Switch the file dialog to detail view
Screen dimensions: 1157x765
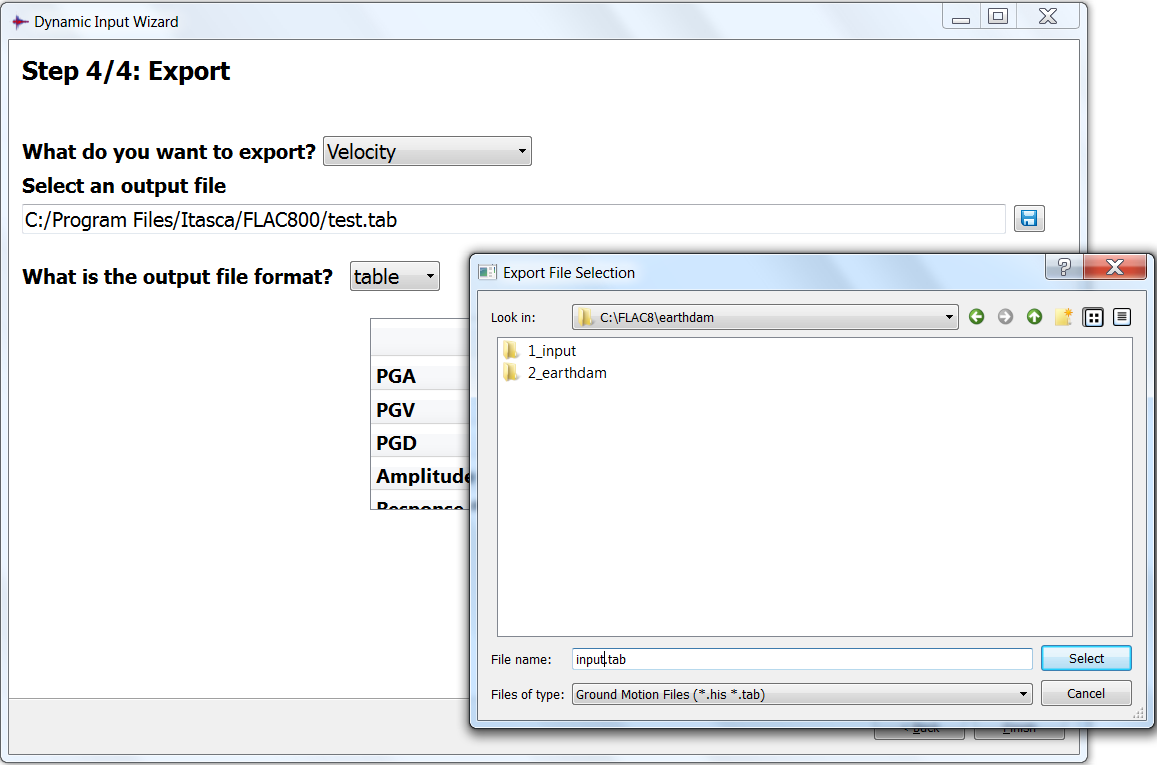(x=1122, y=317)
